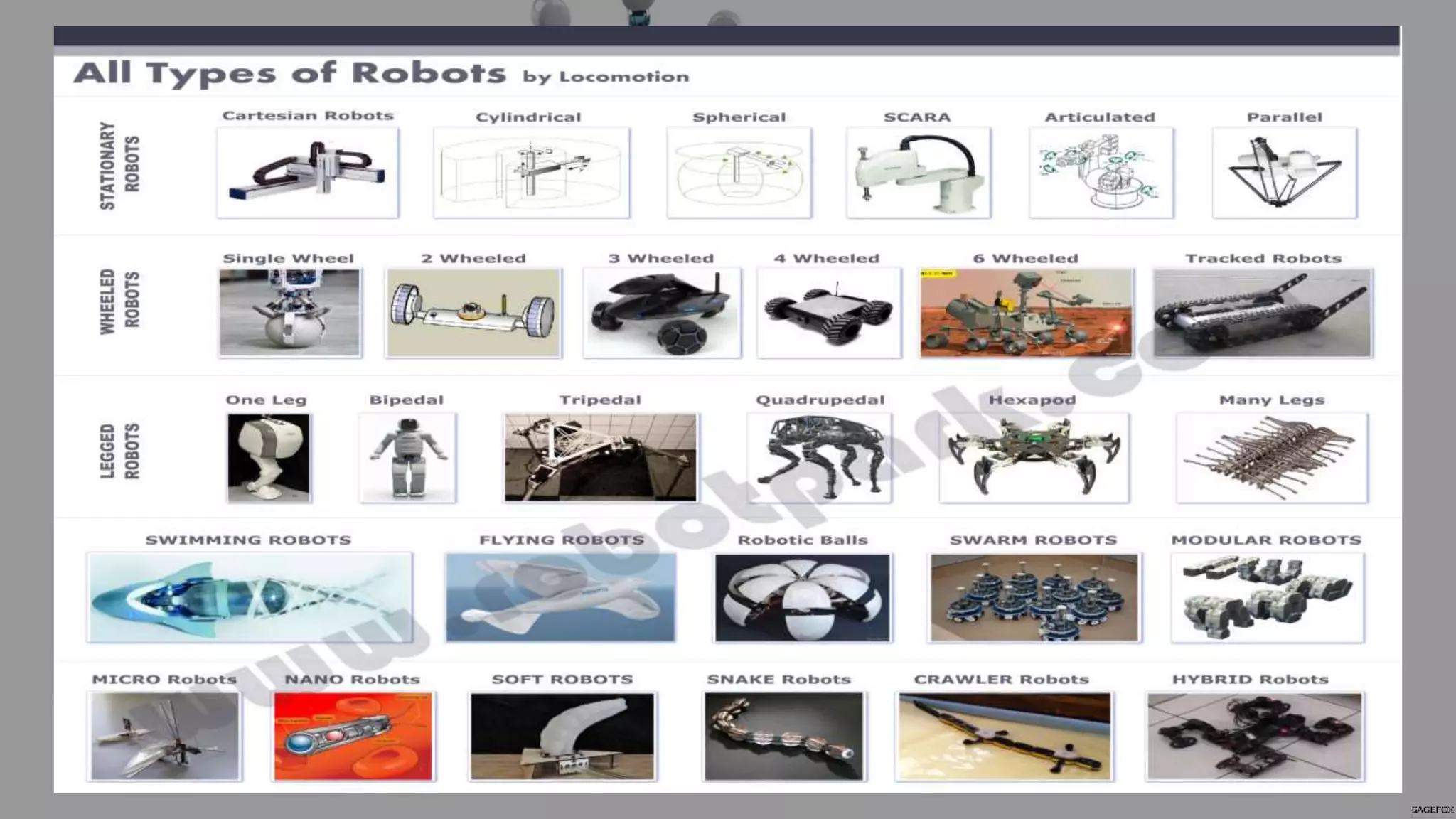Select the Snake Robots picture
The height and width of the screenshot is (819, 1456).
coord(783,736)
